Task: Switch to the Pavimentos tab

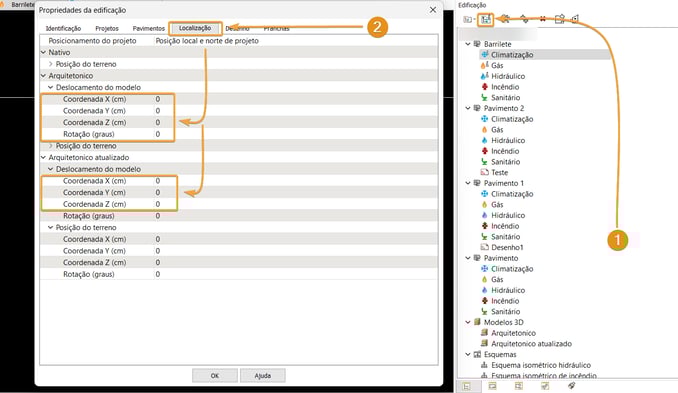Action: pyautogui.click(x=149, y=29)
